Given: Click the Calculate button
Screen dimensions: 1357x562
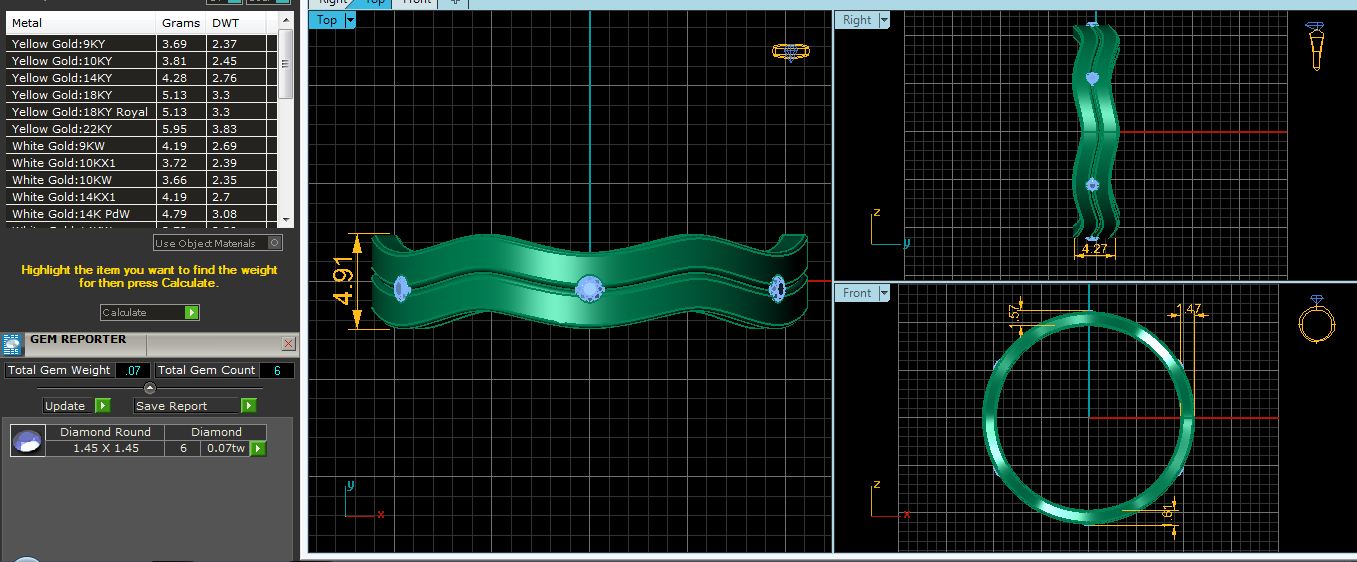Looking at the screenshot, I should point(150,313).
